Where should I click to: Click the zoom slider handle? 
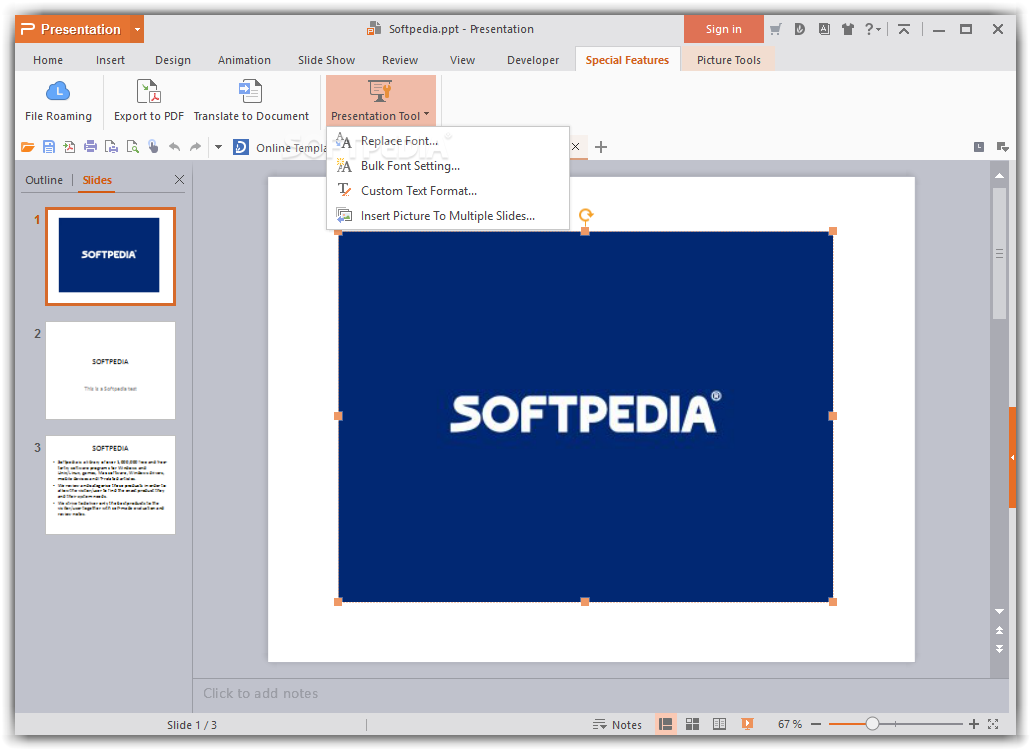tap(872, 724)
